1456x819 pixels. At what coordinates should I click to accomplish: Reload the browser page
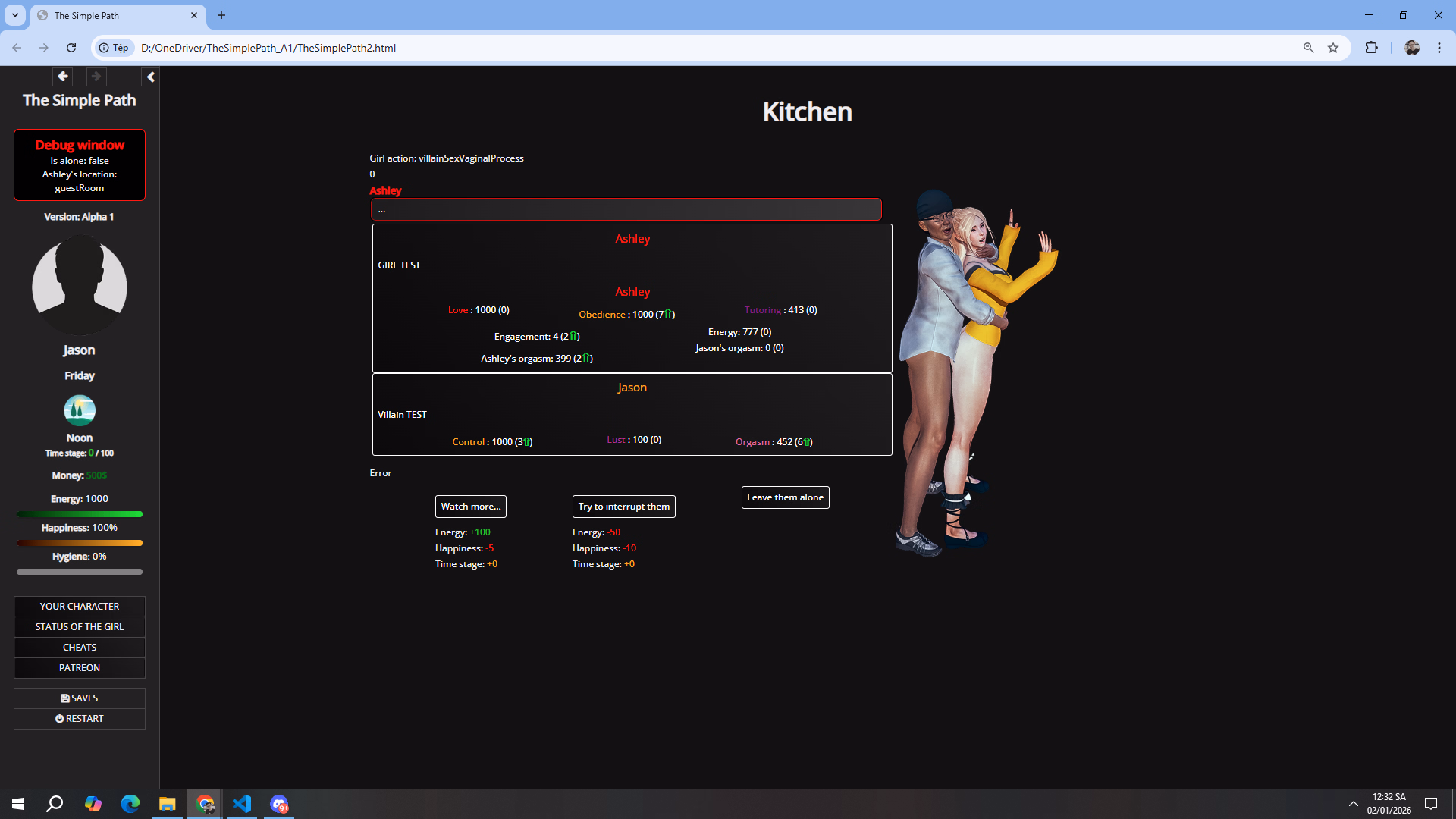click(x=71, y=48)
